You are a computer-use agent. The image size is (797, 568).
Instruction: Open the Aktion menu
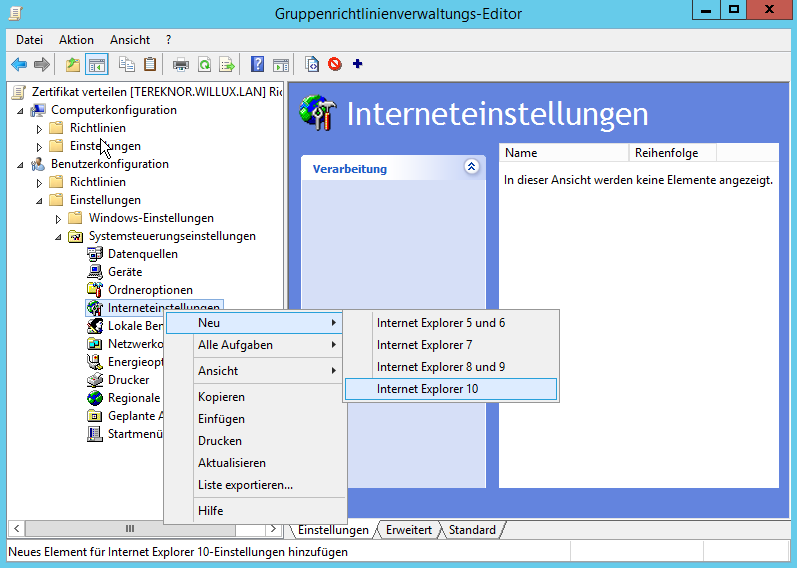[76, 40]
